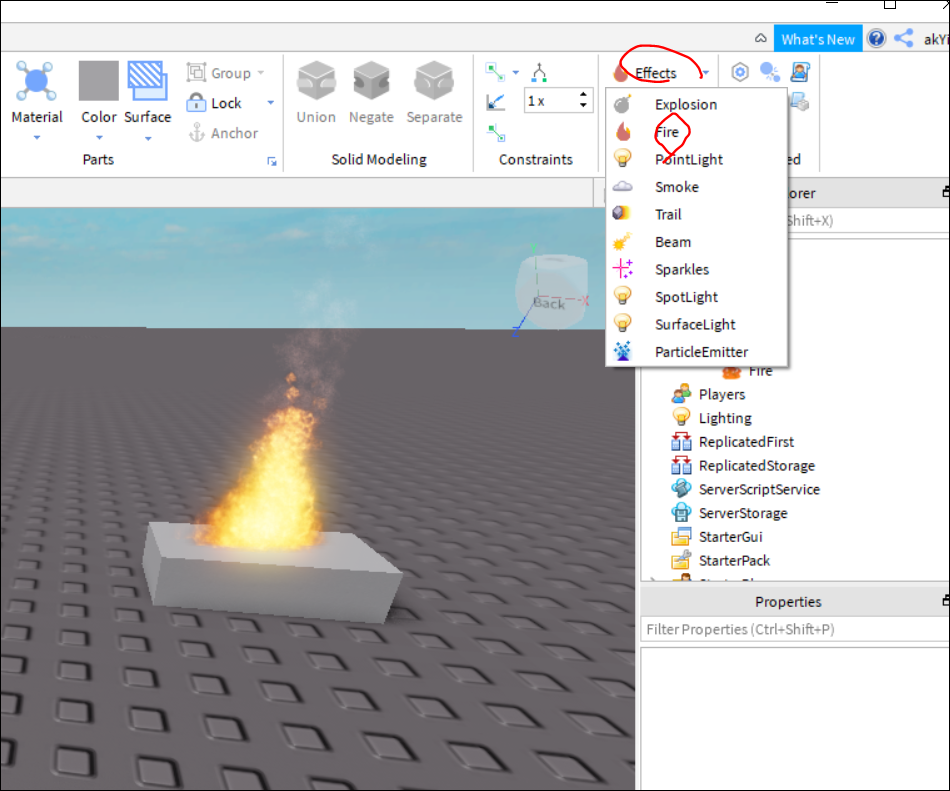Screen dimensions: 950x791
Task: Open the Material picker icon
Action: (x=36, y=81)
